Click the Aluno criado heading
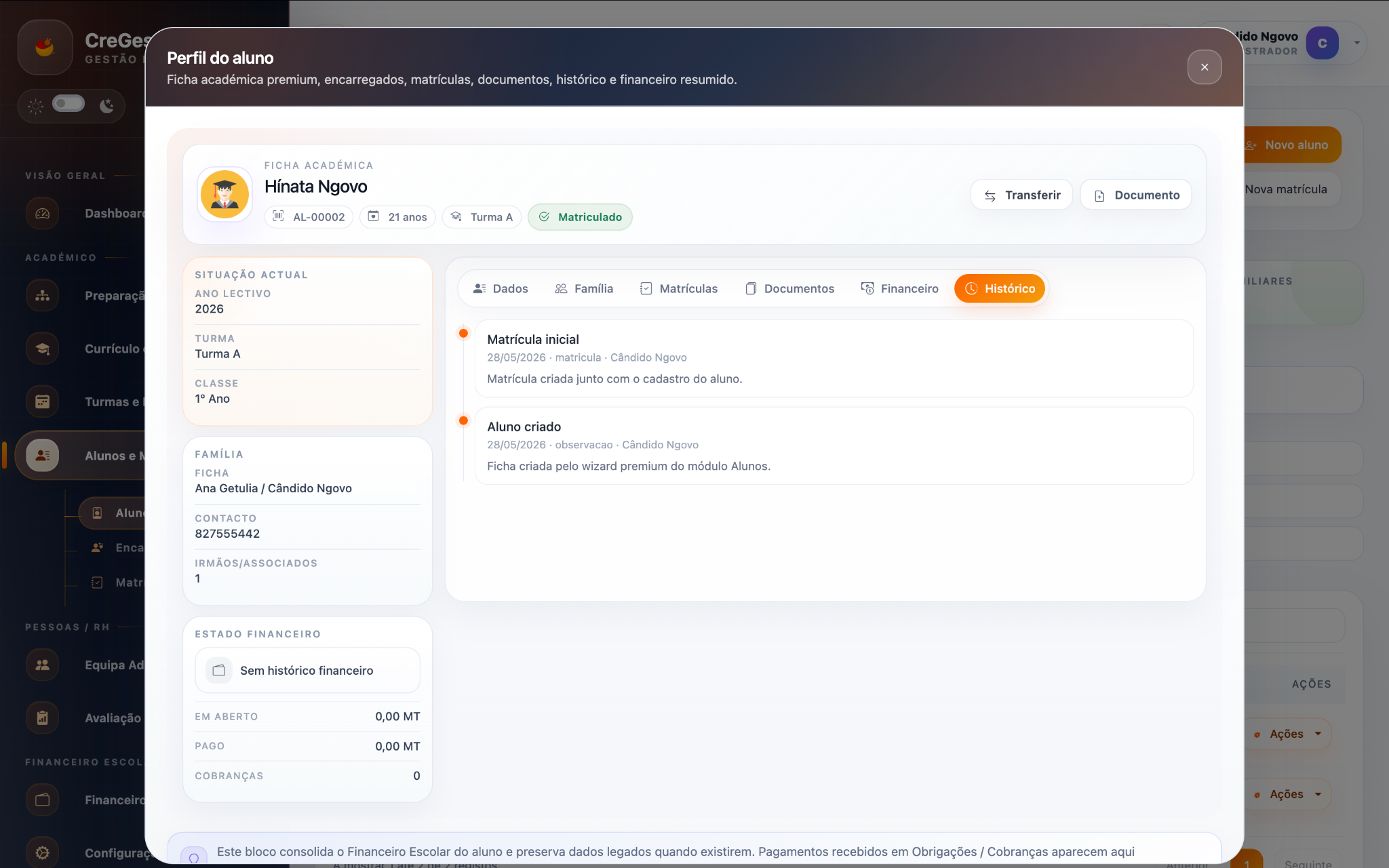This screenshot has width=1389, height=868. tap(524, 427)
